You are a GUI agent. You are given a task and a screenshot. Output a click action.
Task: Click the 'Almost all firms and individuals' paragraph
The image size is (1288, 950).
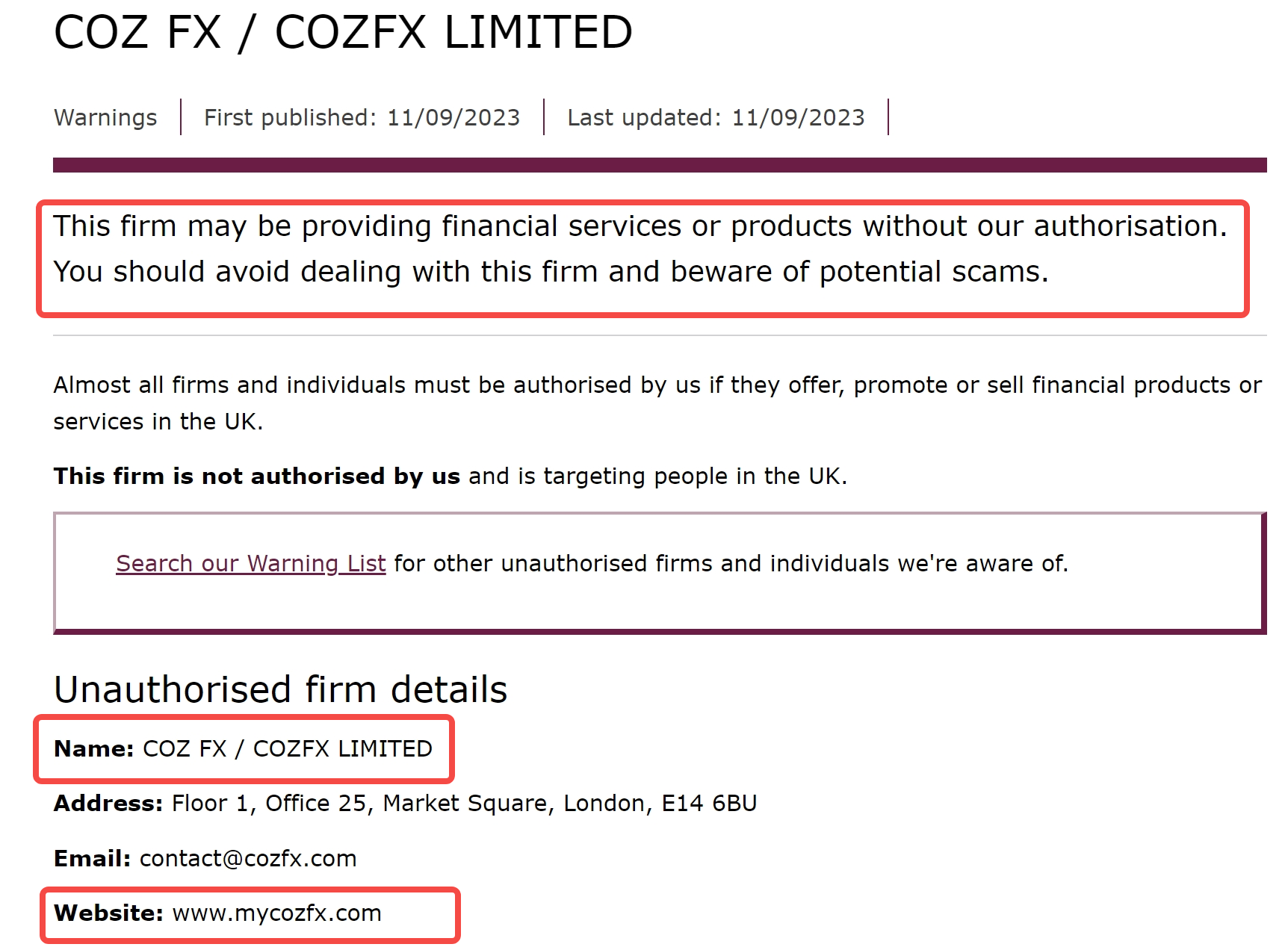tap(657, 403)
